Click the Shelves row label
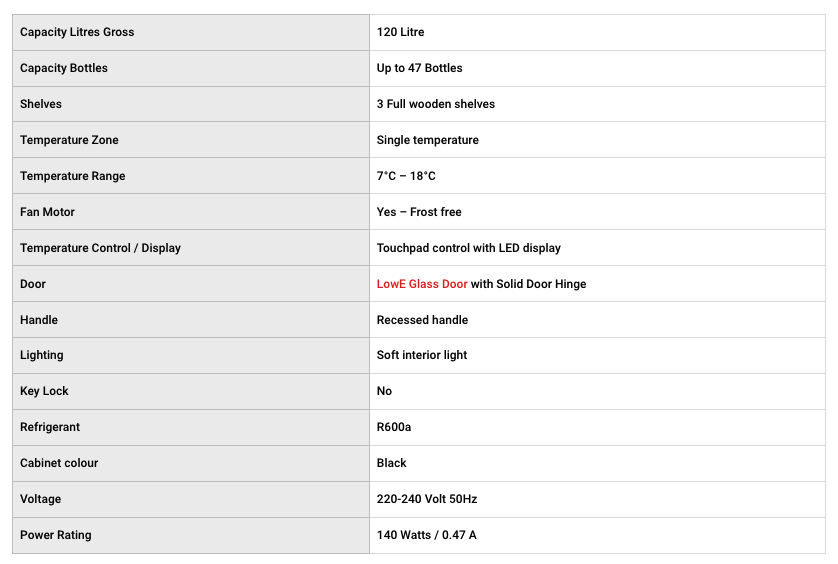This screenshot has height=564, width=838. point(41,104)
